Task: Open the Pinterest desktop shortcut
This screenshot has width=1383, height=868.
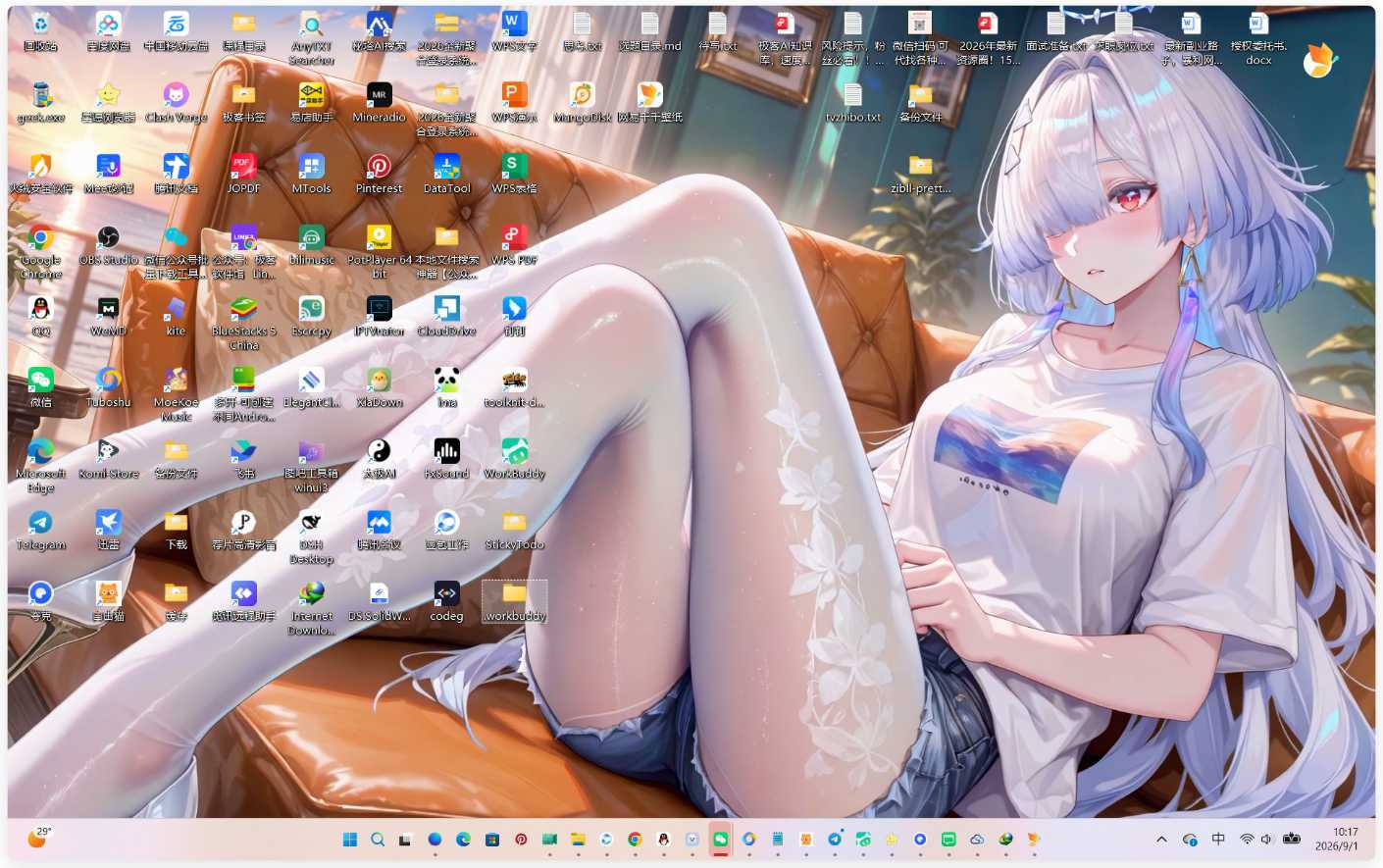Action: coord(379,175)
